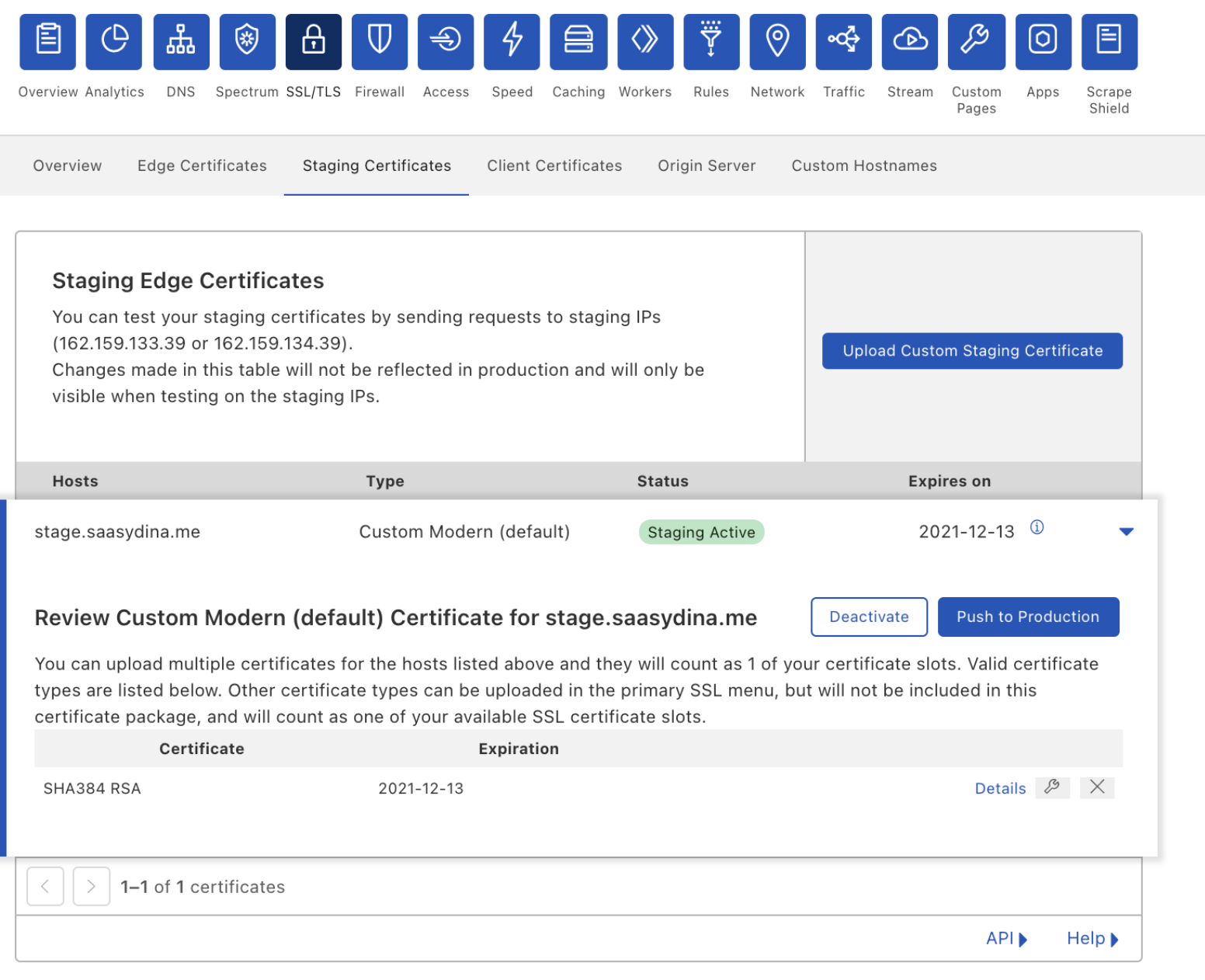The width and height of the screenshot is (1205, 980).
Task: Open the Caching section icon
Action: click(578, 41)
